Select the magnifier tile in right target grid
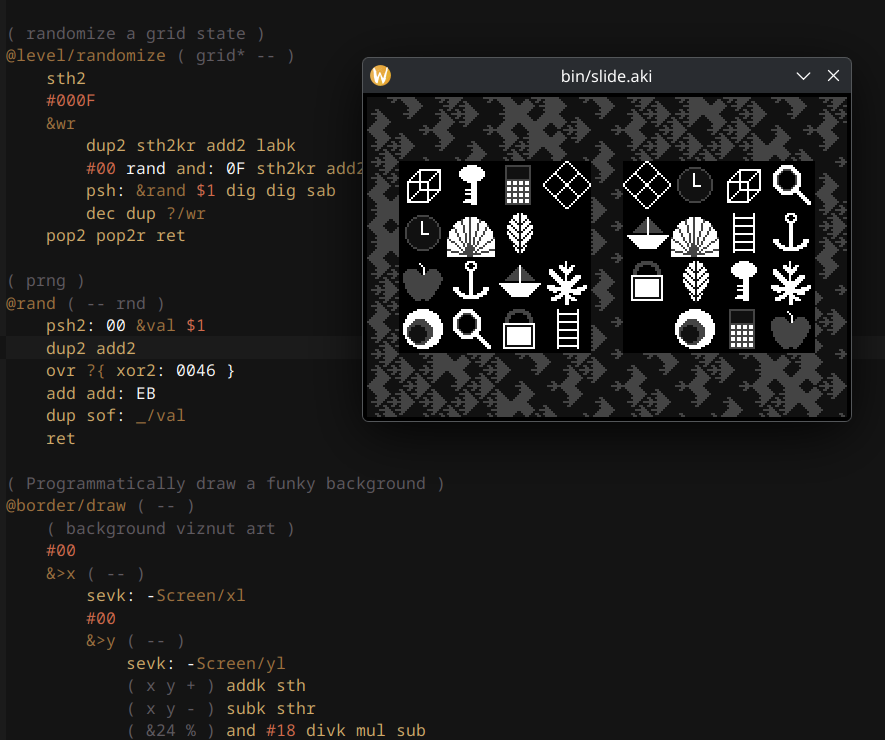 tap(791, 185)
